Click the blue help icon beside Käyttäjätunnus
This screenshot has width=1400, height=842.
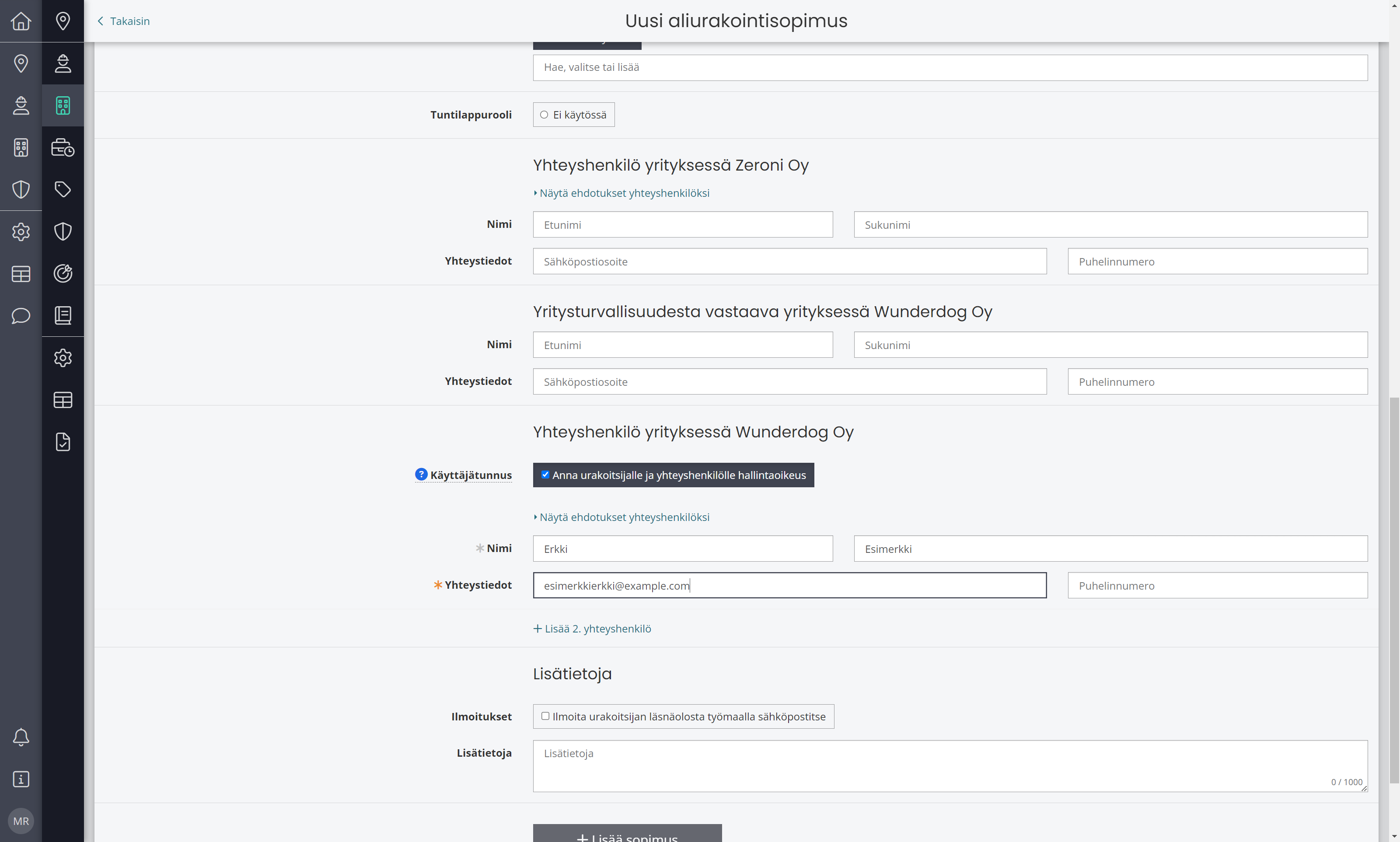421,474
